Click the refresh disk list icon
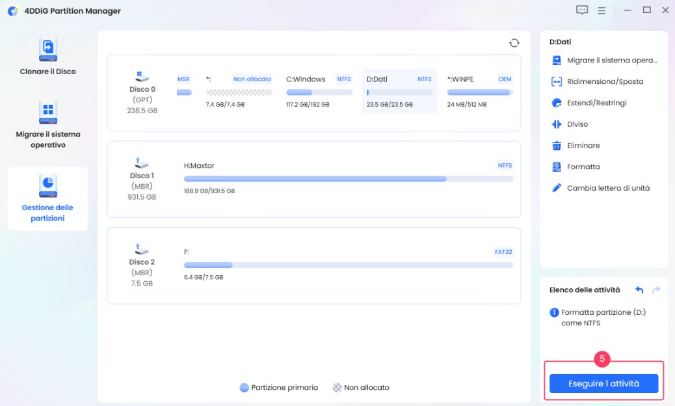The height and width of the screenshot is (406, 675). (514, 43)
